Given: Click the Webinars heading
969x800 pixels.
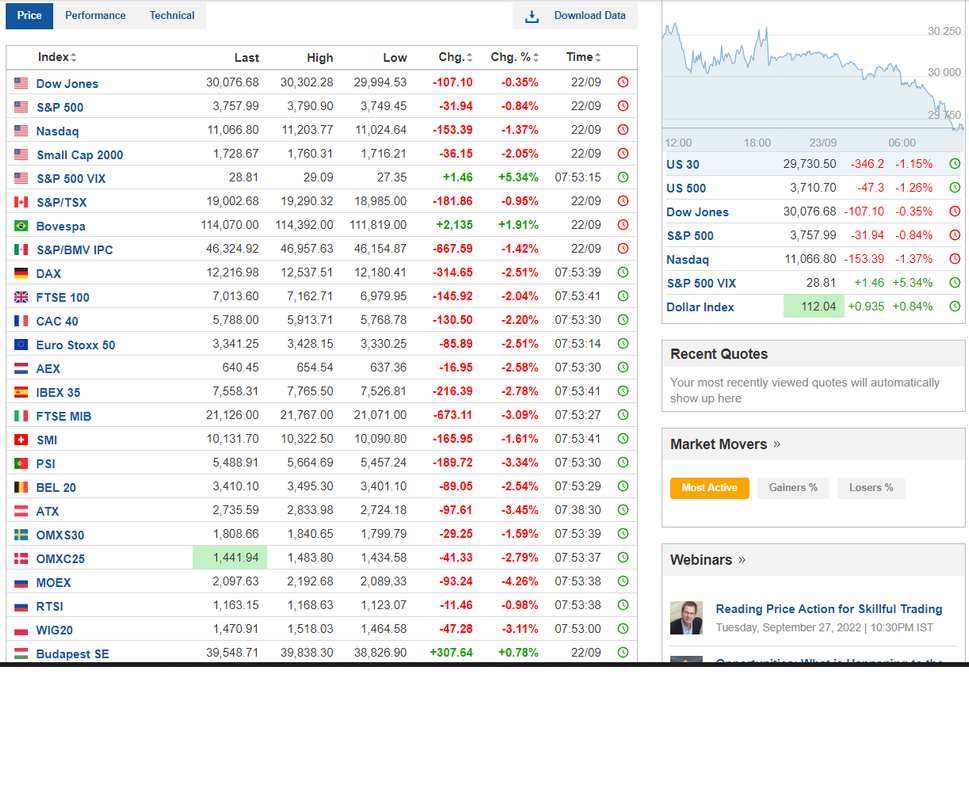Looking at the screenshot, I should click(701, 560).
